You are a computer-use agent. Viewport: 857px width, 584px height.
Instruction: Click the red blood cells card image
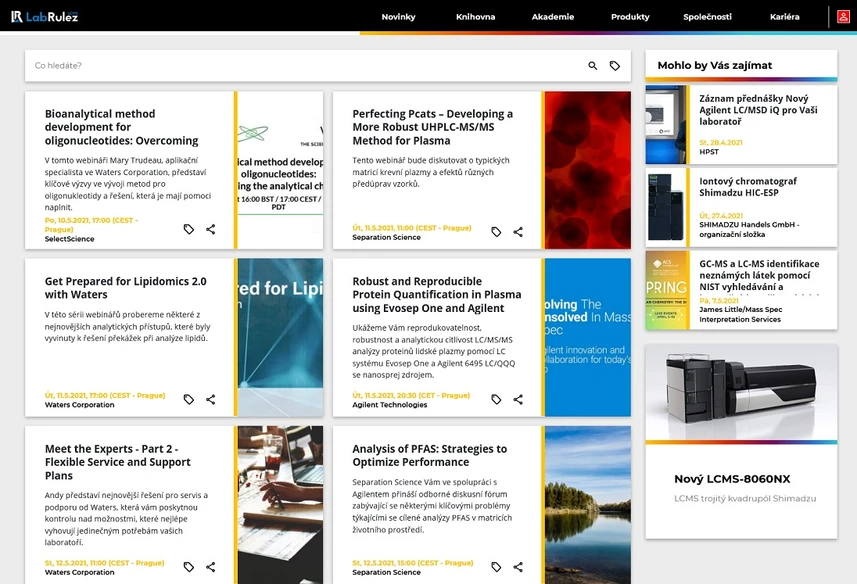[x=588, y=170]
